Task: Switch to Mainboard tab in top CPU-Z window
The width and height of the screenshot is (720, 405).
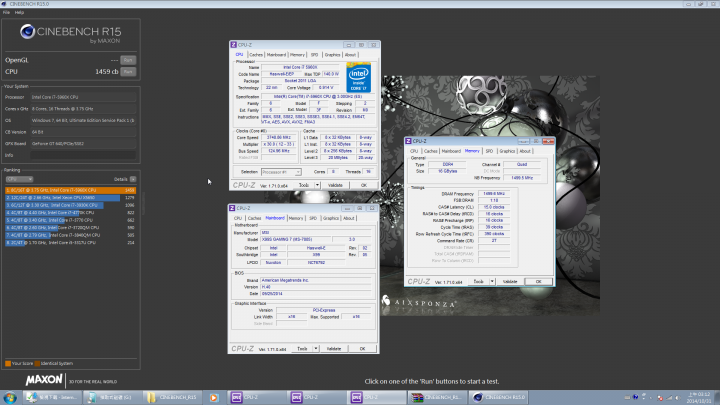Action: pyautogui.click(x=276, y=55)
